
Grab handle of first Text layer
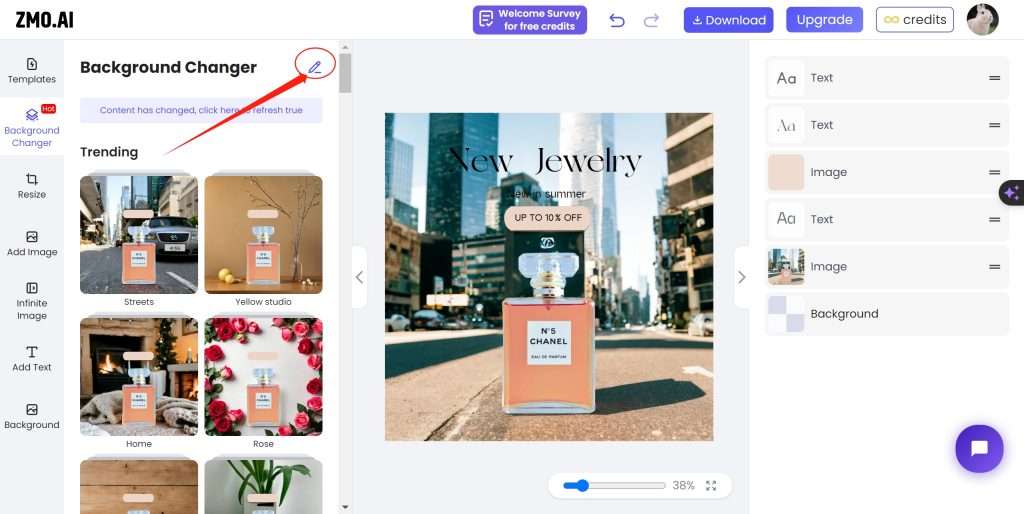coord(994,78)
